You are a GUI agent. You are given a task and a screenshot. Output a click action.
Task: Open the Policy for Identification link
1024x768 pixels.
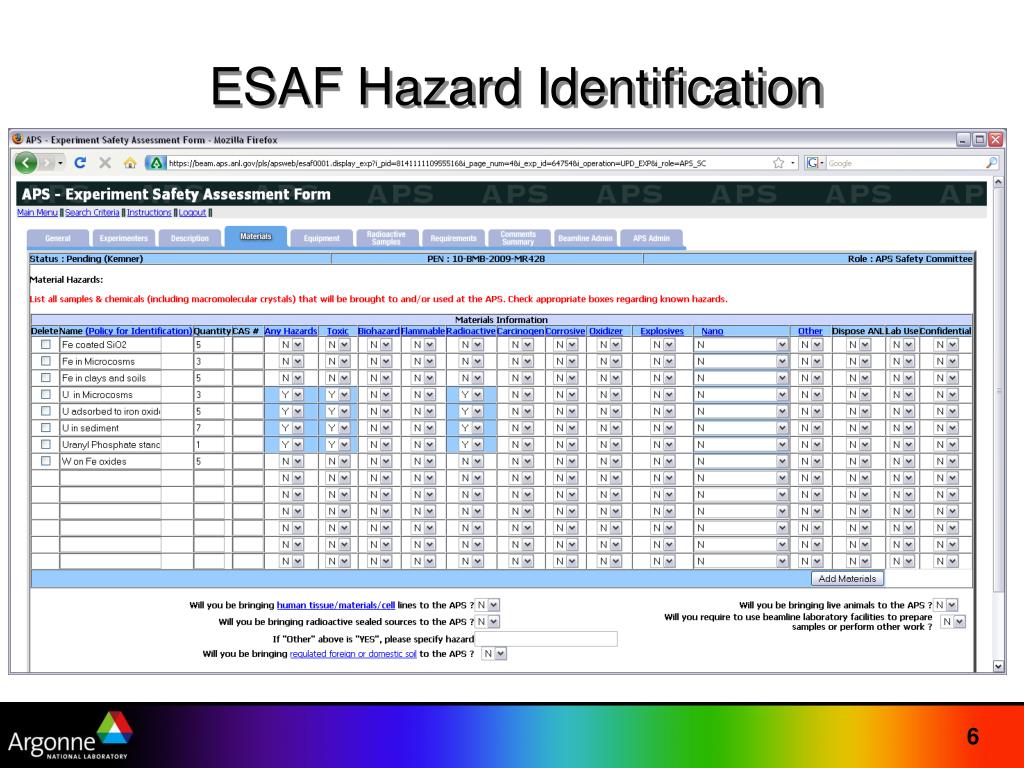[139, 331]
